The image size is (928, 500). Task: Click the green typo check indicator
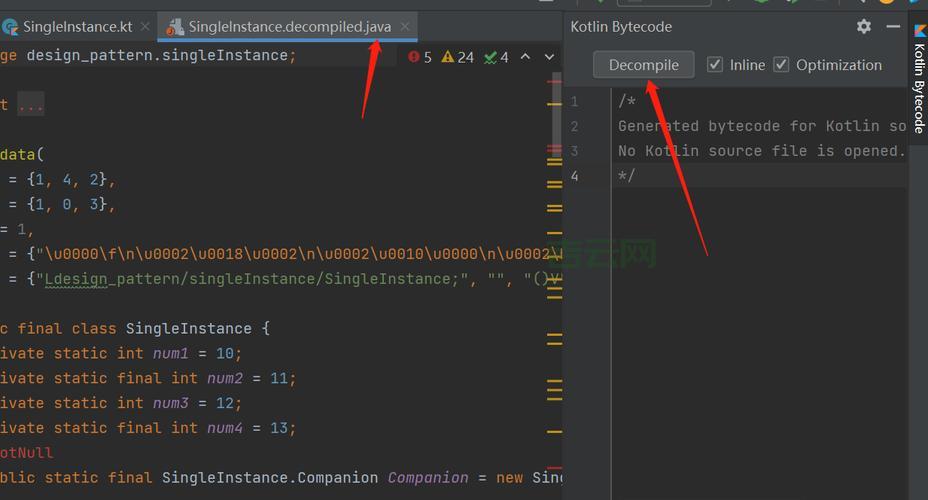[x=496, y=57]
